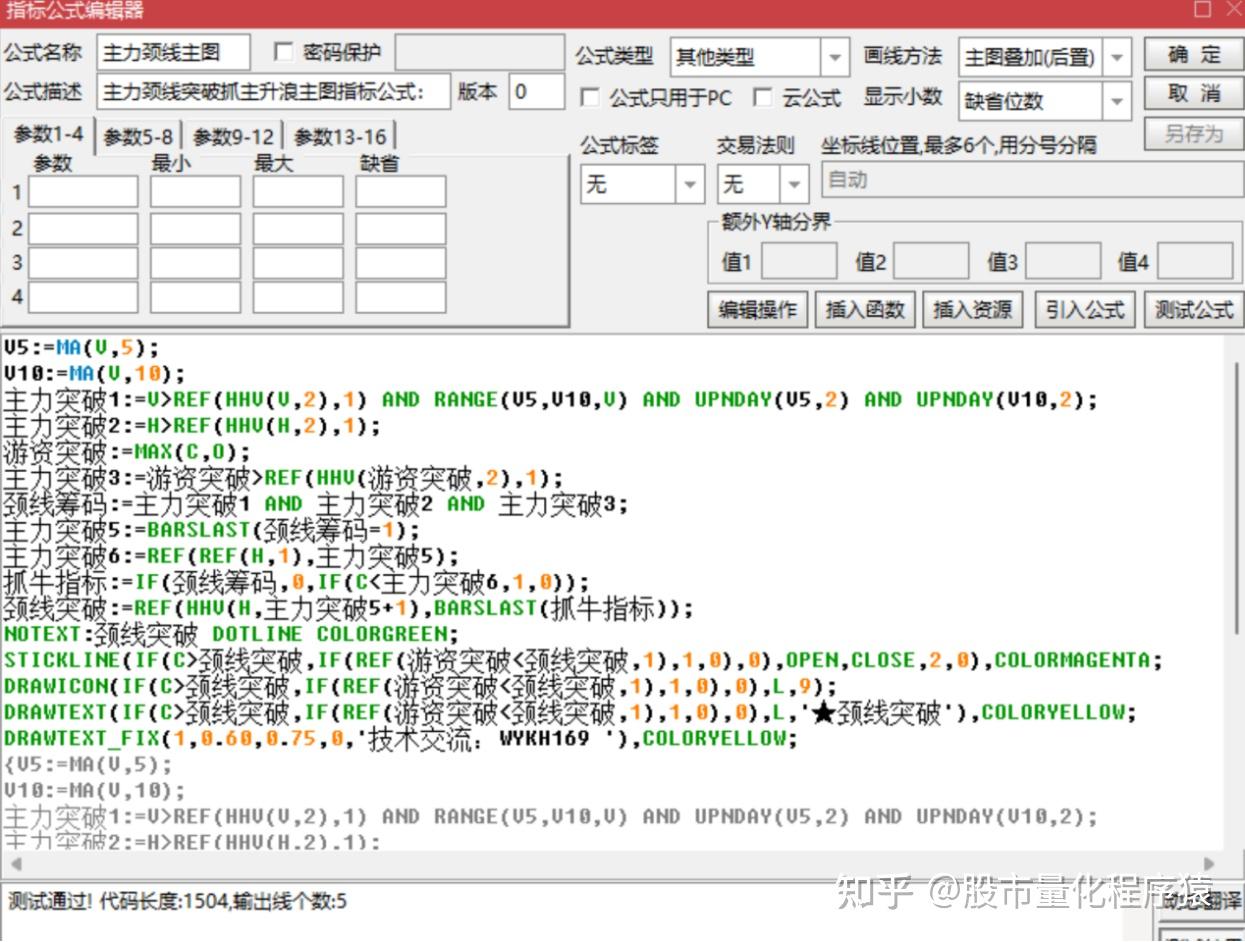
Task: Click the 值1 Y-axis boundary field
Action: [x=799, y=261]
